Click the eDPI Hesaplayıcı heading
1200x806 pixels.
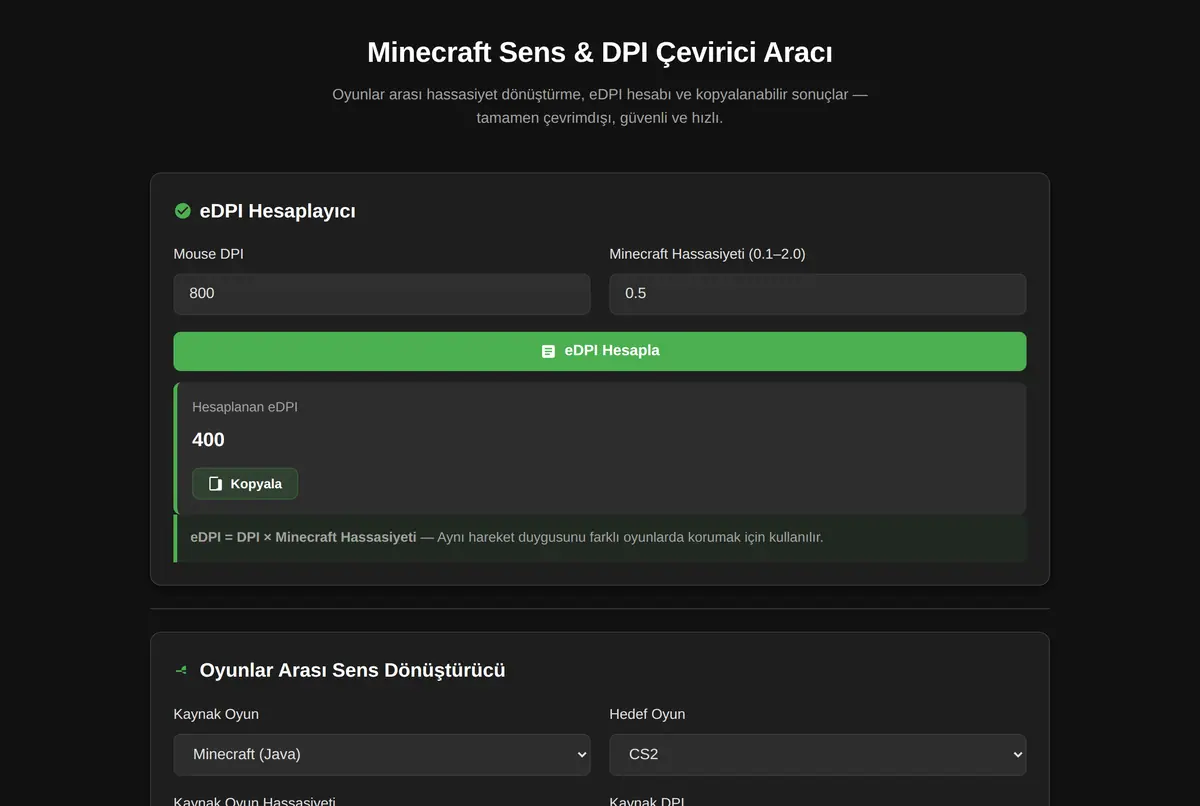tap(278, 211)
